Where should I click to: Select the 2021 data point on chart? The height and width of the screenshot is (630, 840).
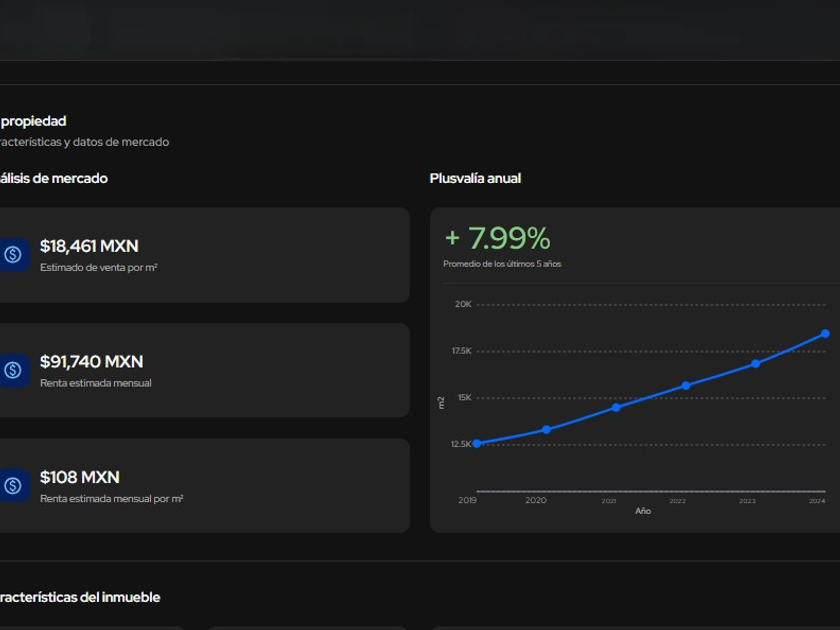[616, 408]
